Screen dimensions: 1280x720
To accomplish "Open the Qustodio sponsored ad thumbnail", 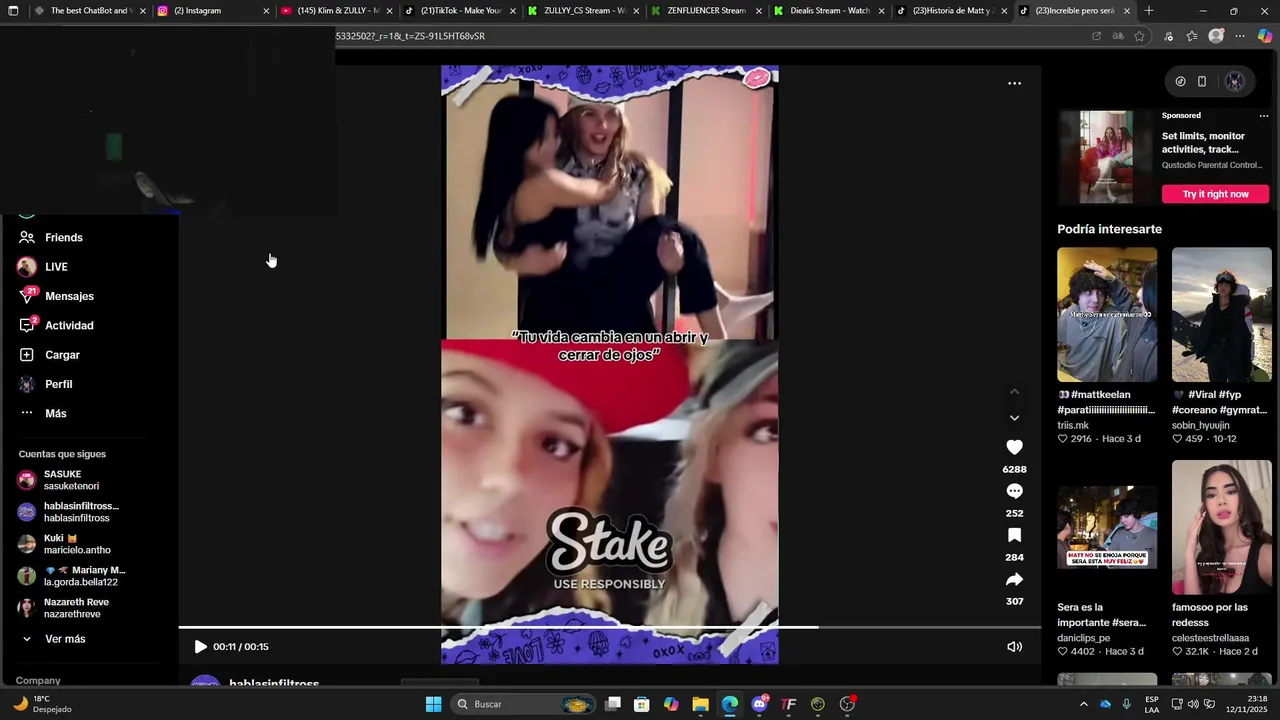I will pyautogui.click(x=1105, y=157).
